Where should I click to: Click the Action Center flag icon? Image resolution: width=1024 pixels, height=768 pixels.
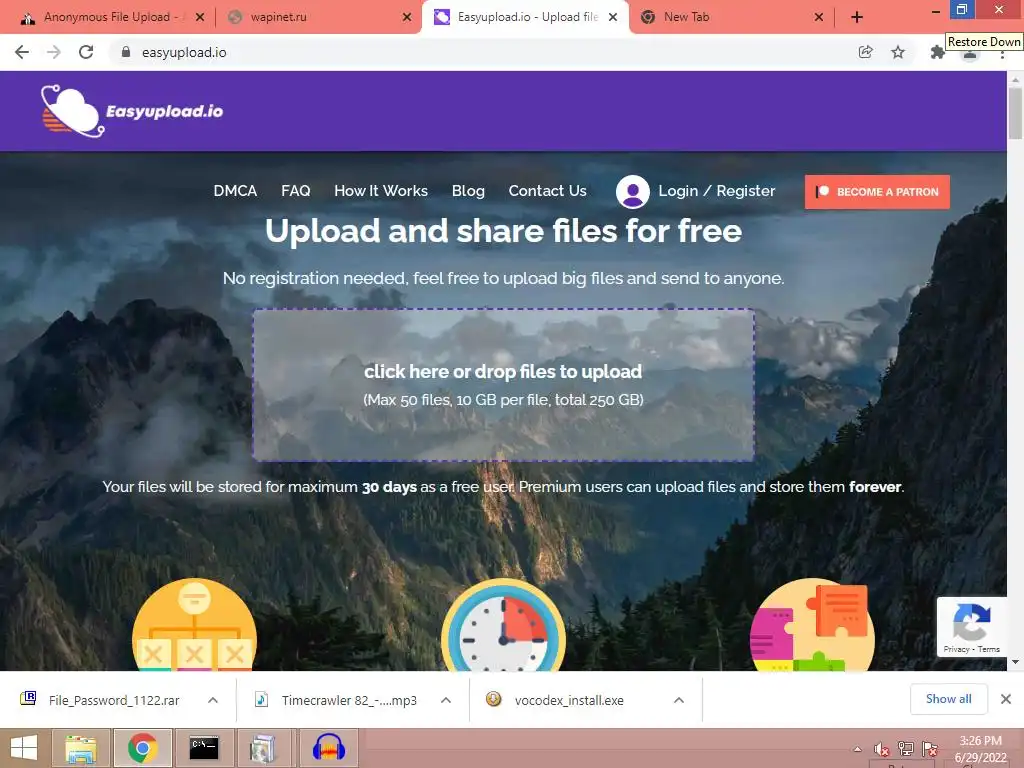(x=929, y=749)
